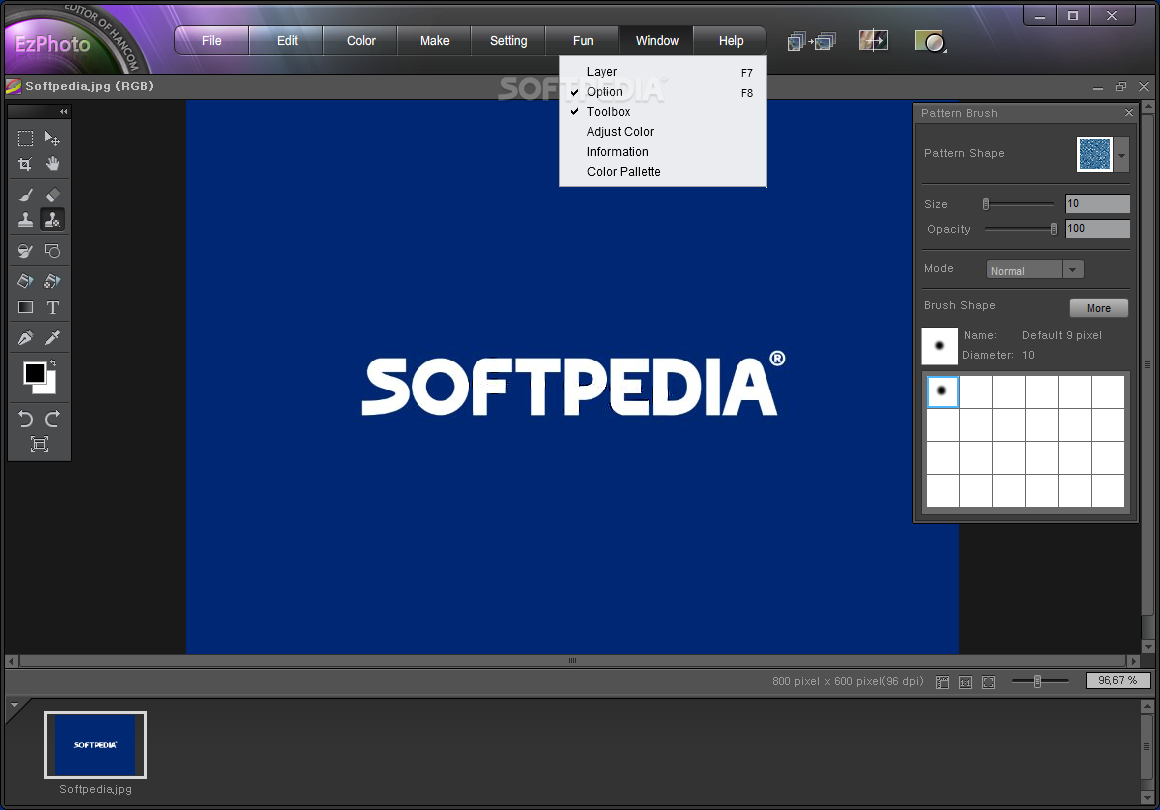The height and width of the screenshot is (810, 1160).
Task: Select the Pen tool
Action: 25,338
